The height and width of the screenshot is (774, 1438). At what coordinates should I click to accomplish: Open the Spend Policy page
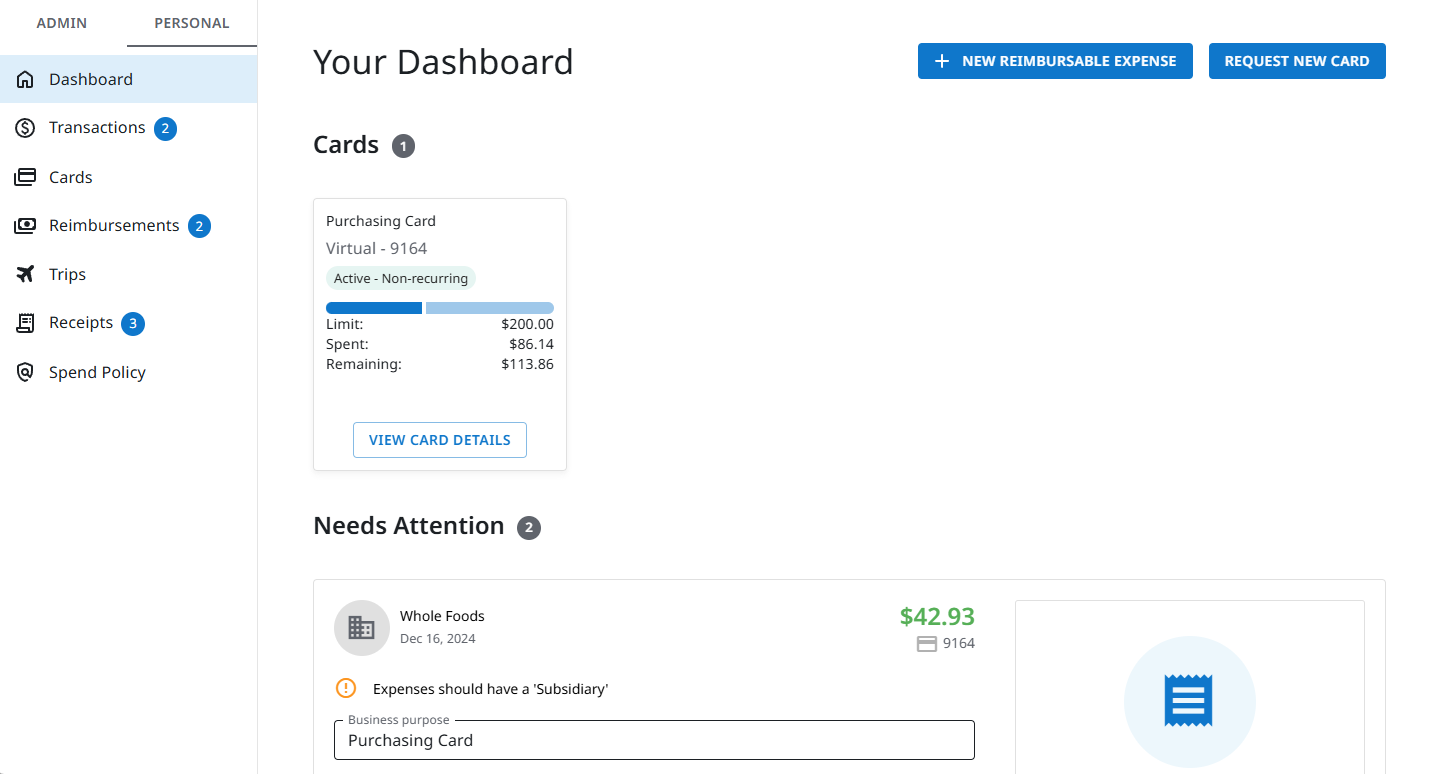coord(97,372)
